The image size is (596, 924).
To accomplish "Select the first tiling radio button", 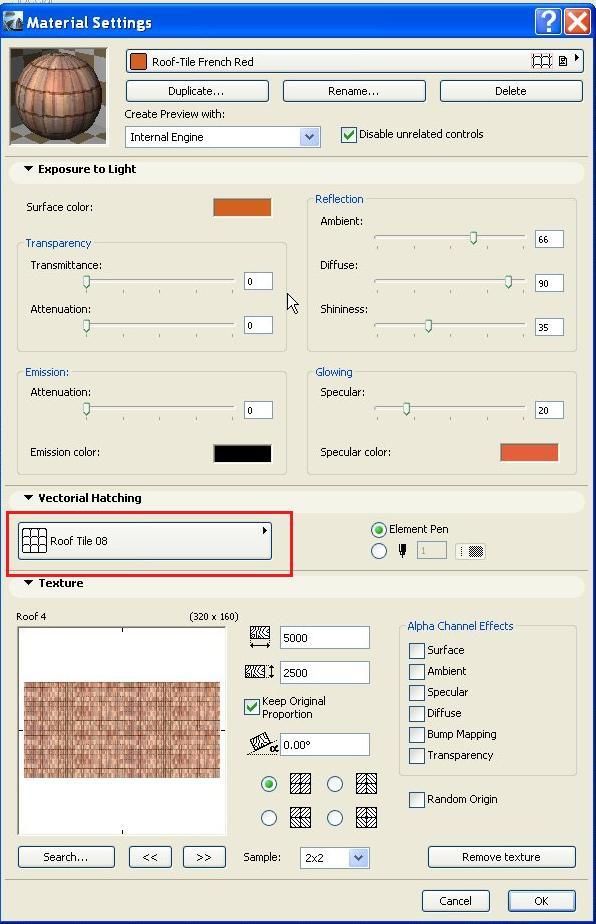I will 269,784.
